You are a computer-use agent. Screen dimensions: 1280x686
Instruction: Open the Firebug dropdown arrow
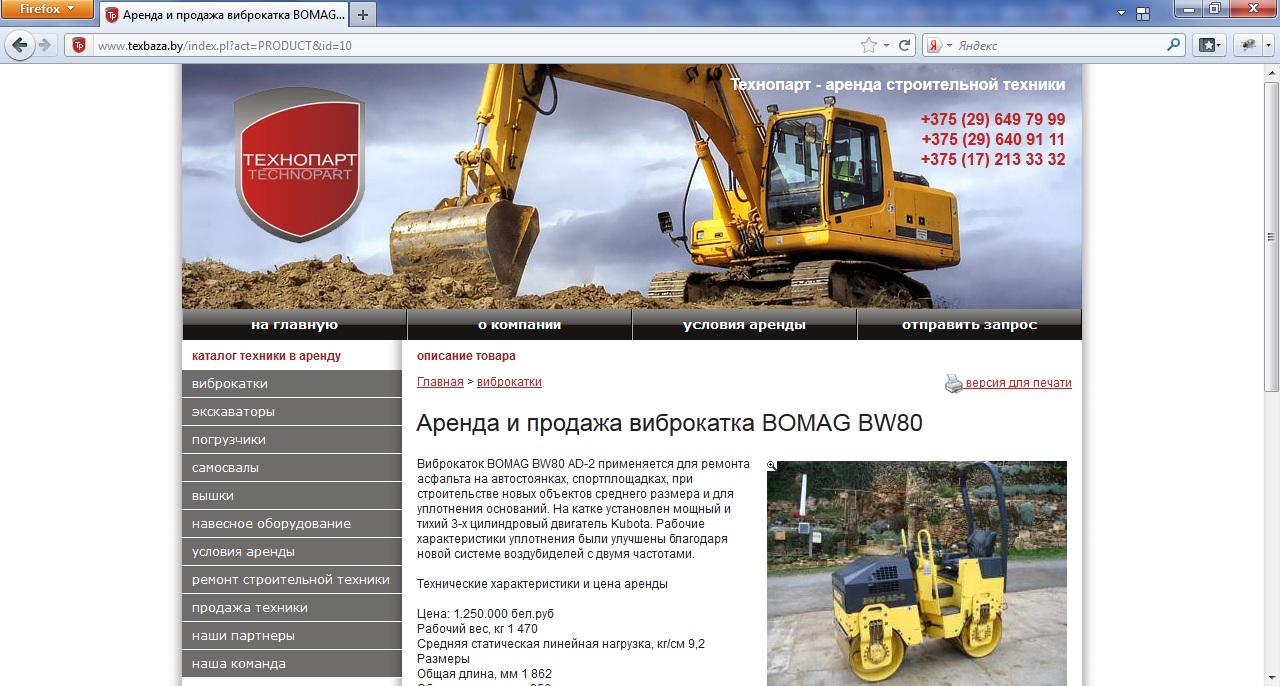(x=1269, y=45)
